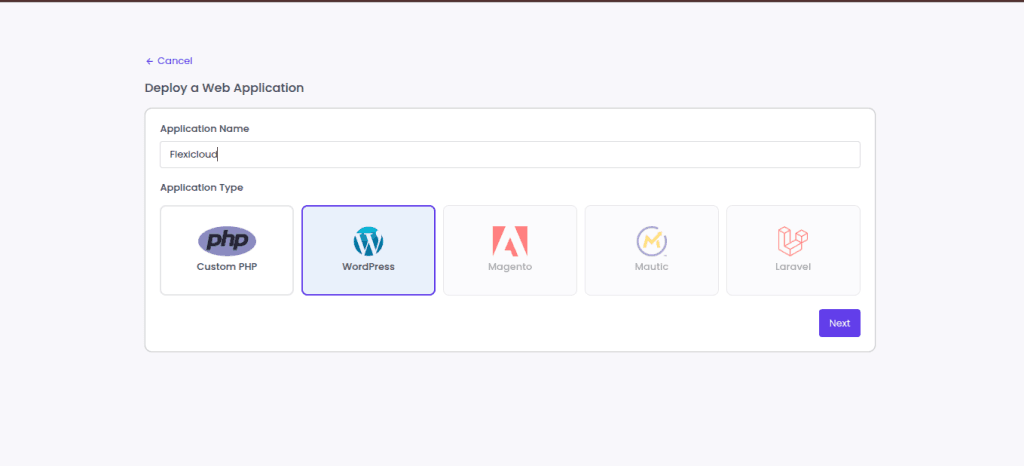Choose the Magento text label

pos(510,267)
